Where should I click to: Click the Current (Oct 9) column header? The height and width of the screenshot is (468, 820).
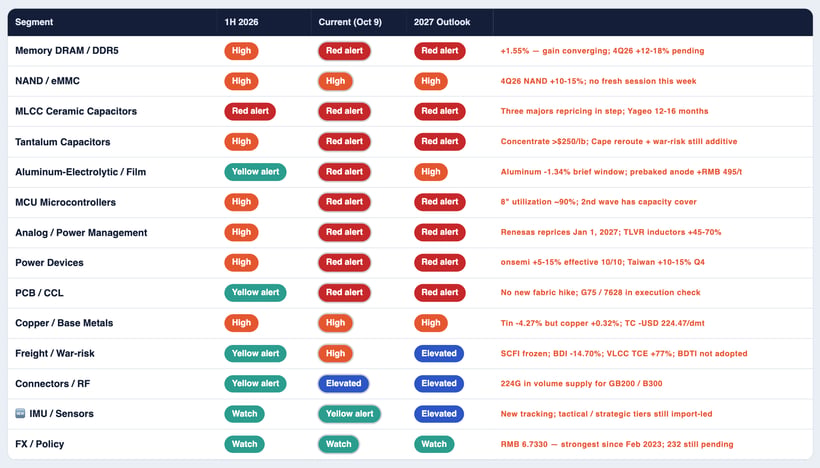[350, 22]
